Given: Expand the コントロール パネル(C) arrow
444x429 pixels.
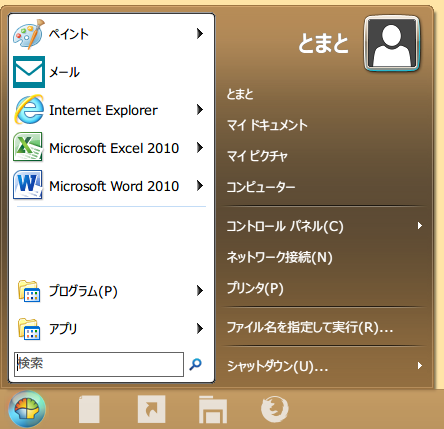Looking at the screenshot, I should click(x=420, y=226).
